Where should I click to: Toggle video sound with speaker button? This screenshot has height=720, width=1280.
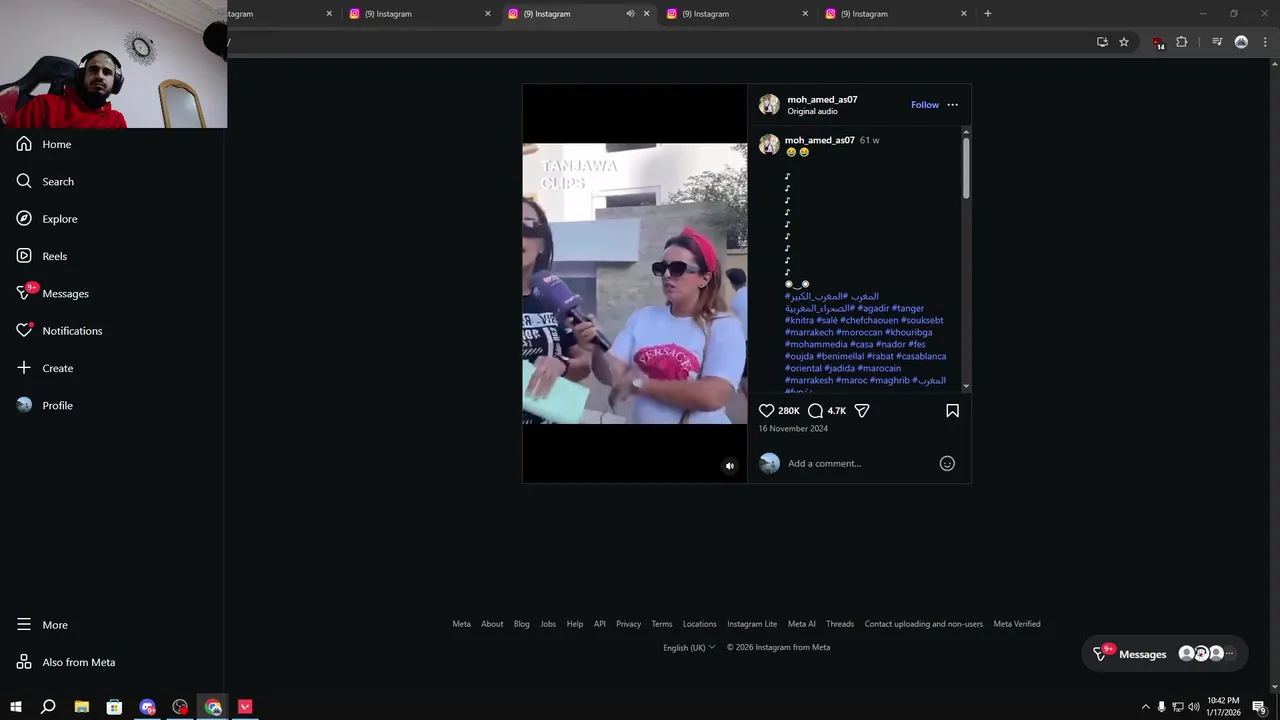(730, 466)
